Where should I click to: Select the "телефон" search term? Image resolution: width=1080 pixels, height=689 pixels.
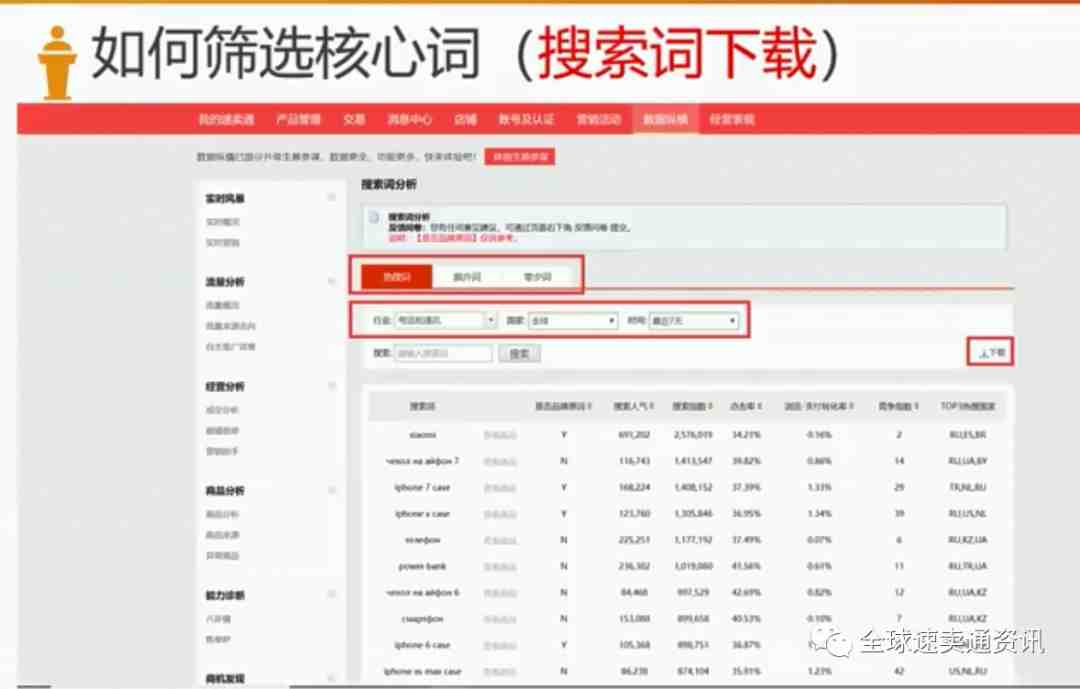[x=422, y=540]
